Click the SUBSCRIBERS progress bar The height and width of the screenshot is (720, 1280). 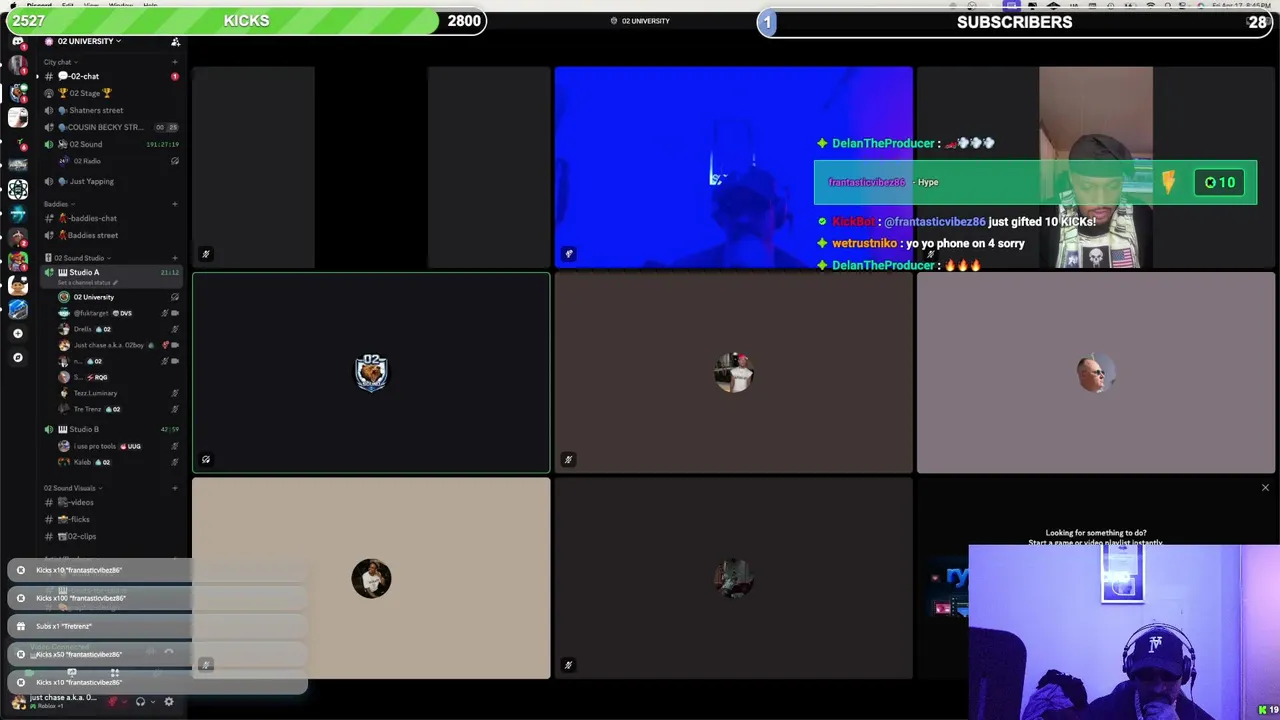1015,22
